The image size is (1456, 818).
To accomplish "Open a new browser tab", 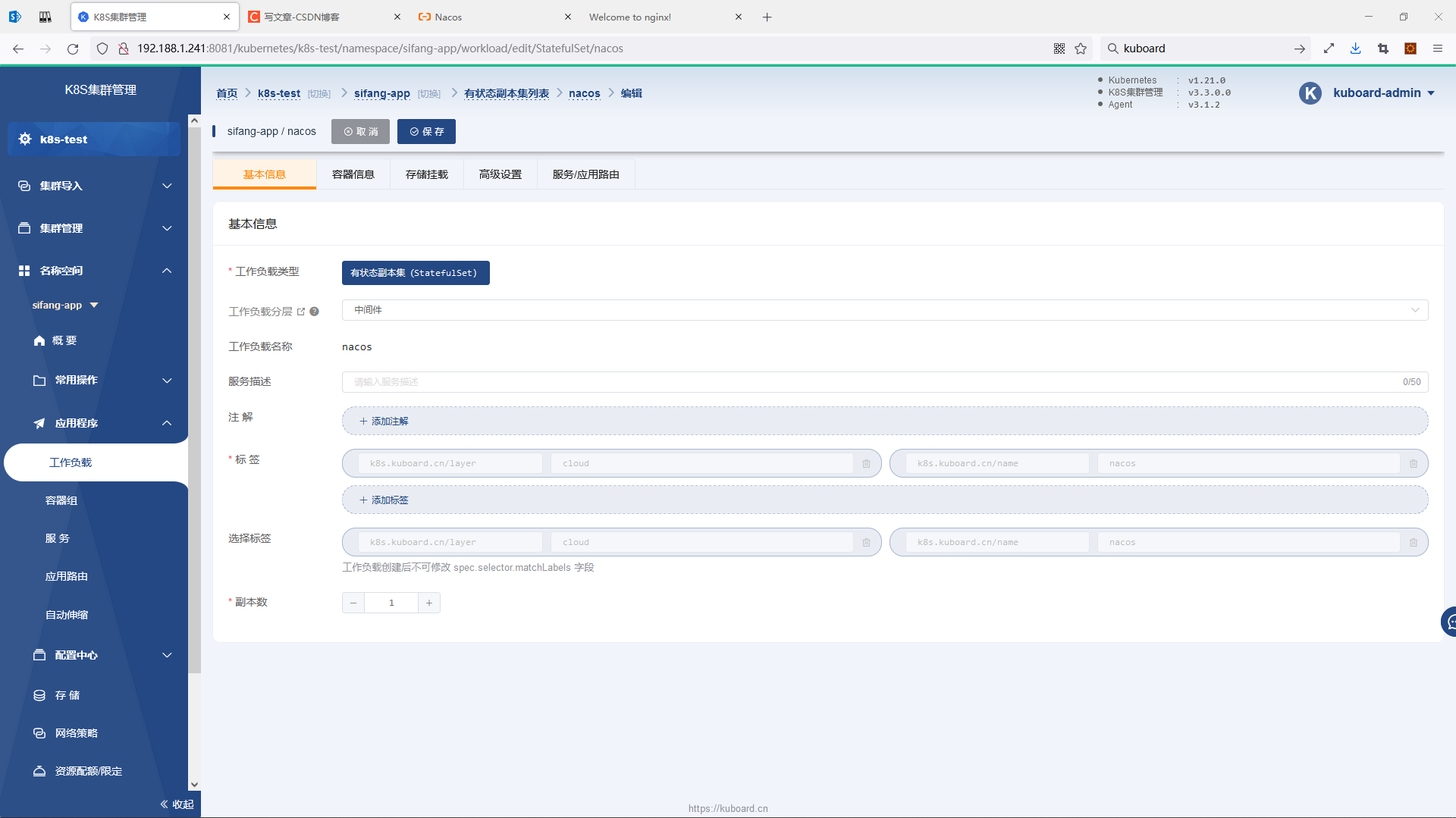I will click(x=767, y=17).
